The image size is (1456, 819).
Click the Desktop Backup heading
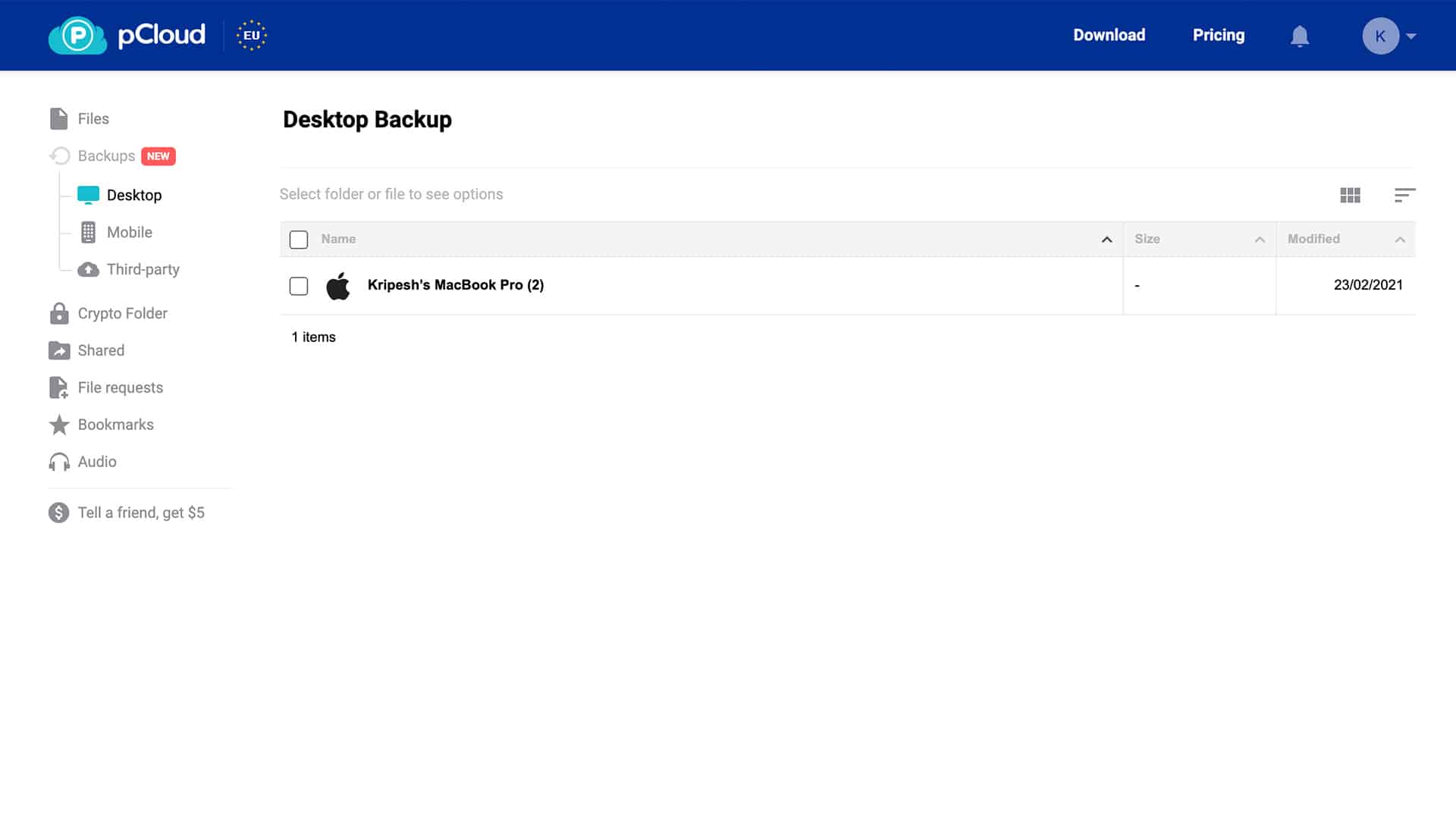pos(367,119)
